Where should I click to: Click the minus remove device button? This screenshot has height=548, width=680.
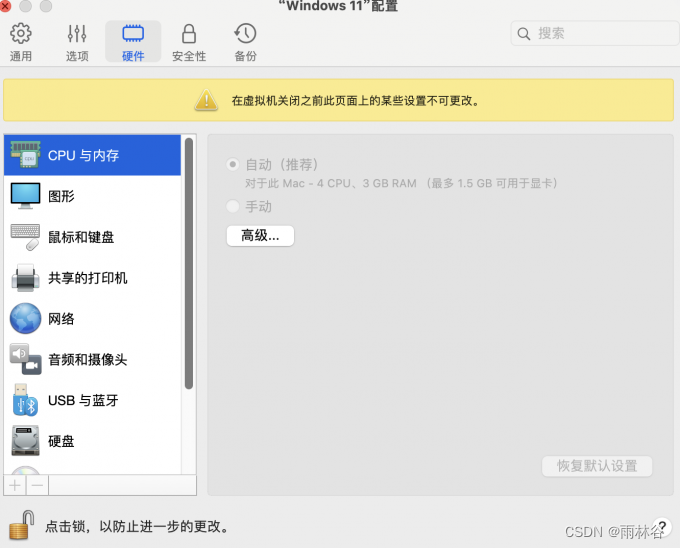tap(37, 485)
